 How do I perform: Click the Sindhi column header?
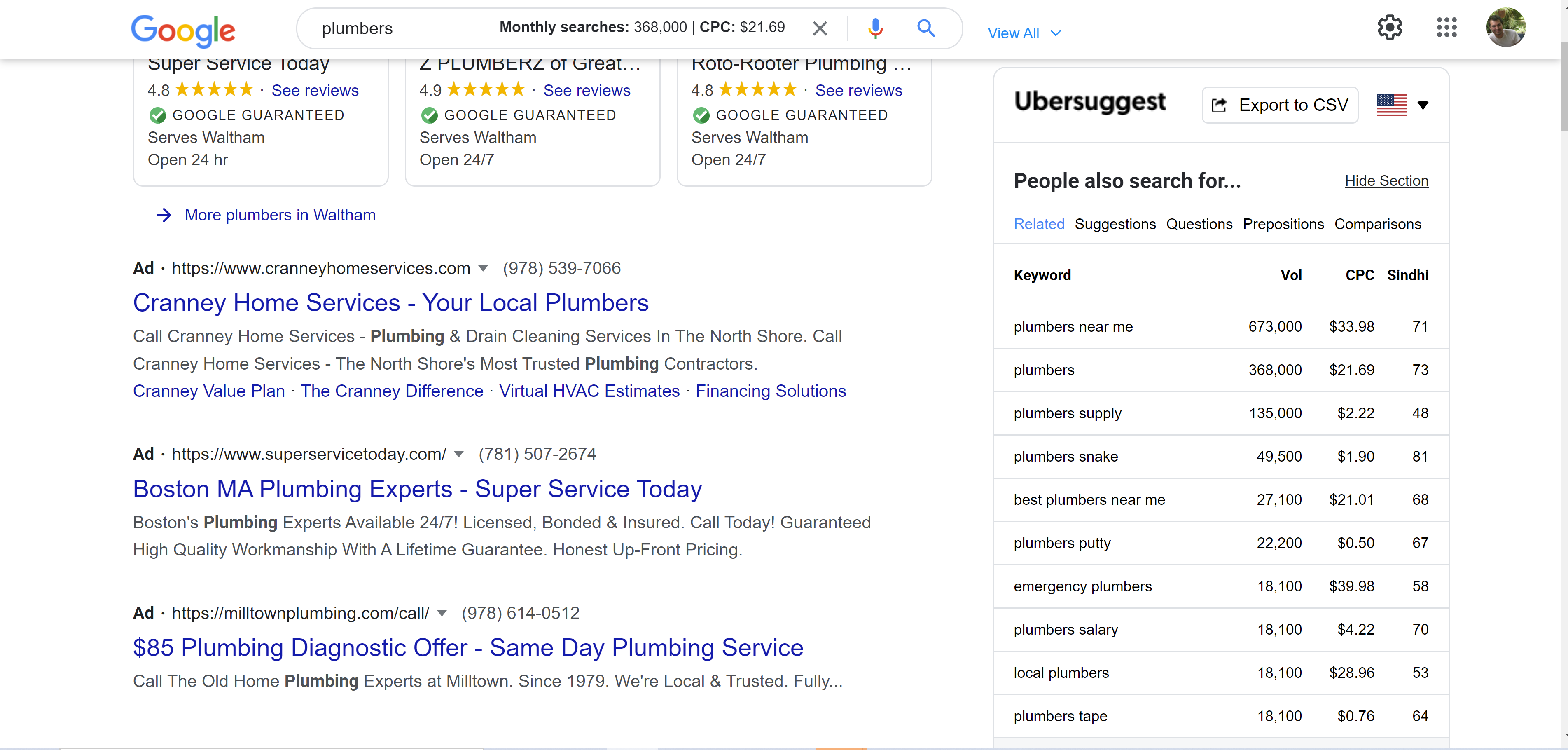tap(1407, 275)
